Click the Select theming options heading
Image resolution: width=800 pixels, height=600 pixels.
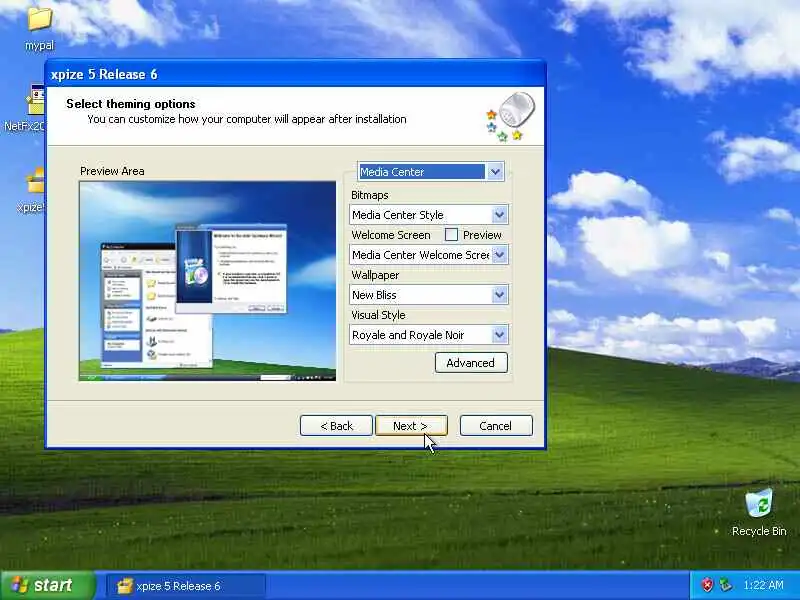tap(131, 104)
